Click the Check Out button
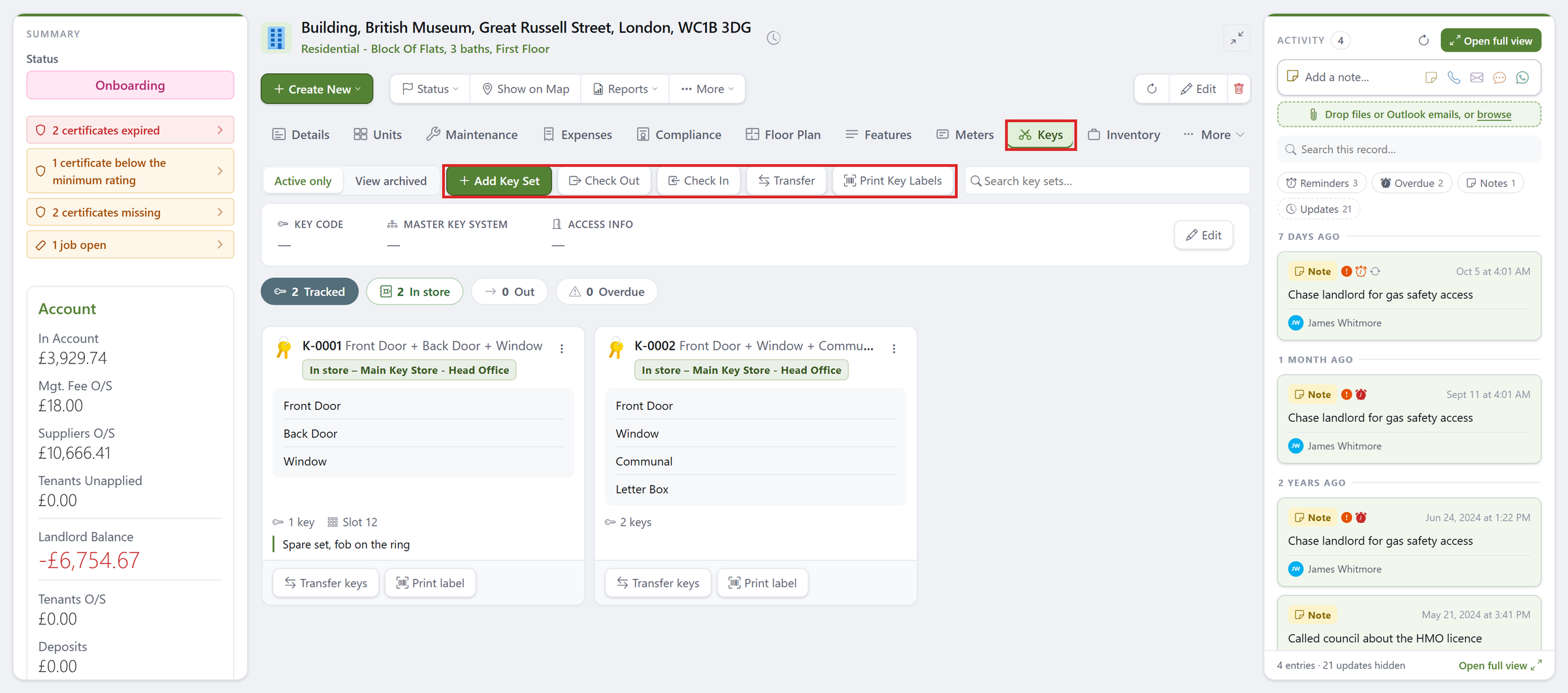This screenshot has width=1568, height=693. (604, 181)
